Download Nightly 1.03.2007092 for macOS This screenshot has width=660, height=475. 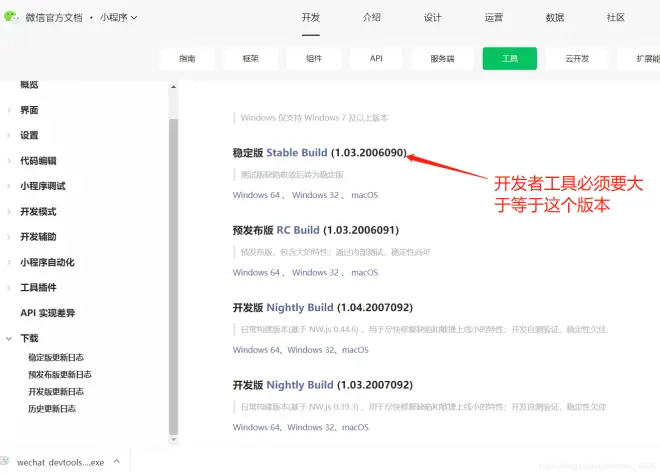(x=355, y=427)
